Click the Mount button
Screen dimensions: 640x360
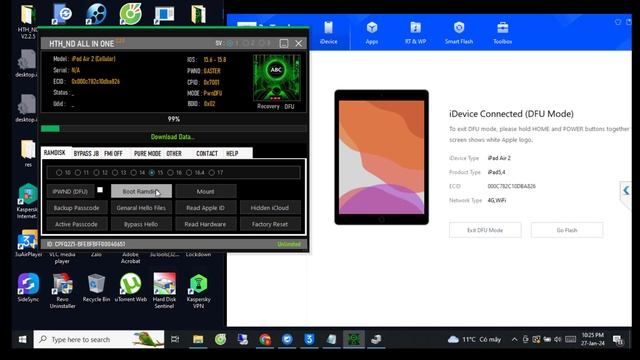click(x=205, y=191)
